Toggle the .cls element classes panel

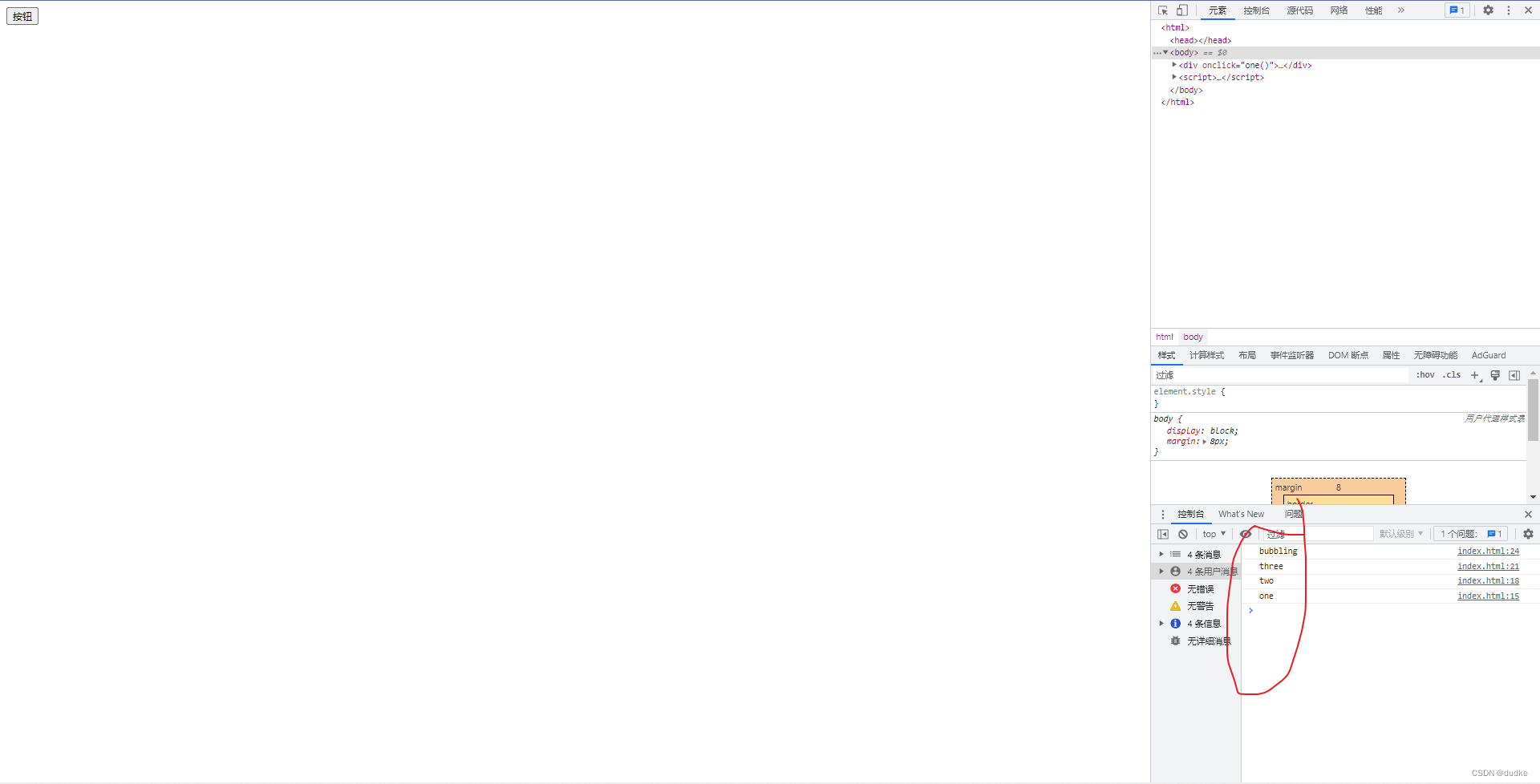pyautogui.click(x=1452, y=375)
